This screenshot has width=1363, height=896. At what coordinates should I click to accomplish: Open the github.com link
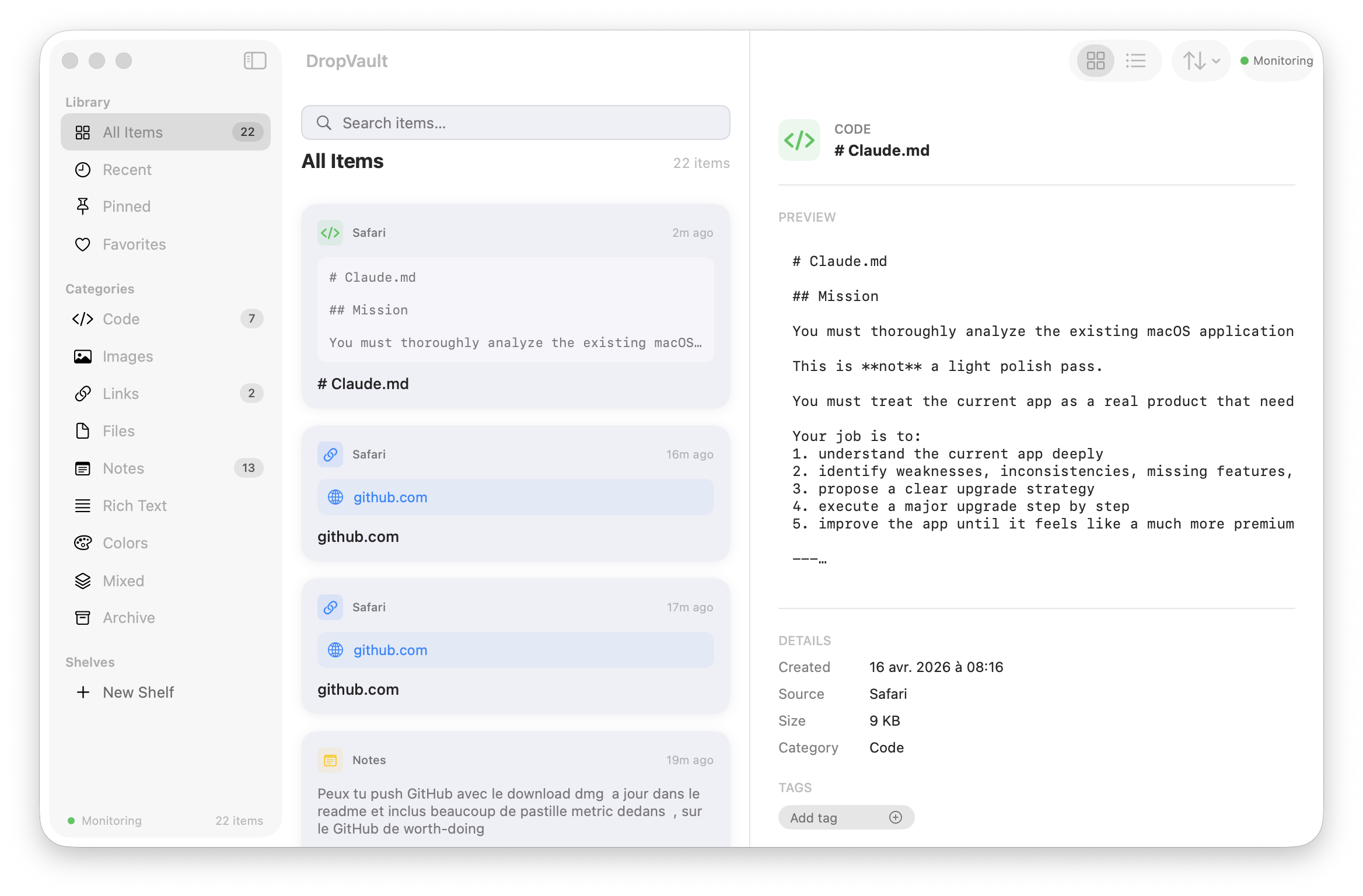[x=390, y=497]
